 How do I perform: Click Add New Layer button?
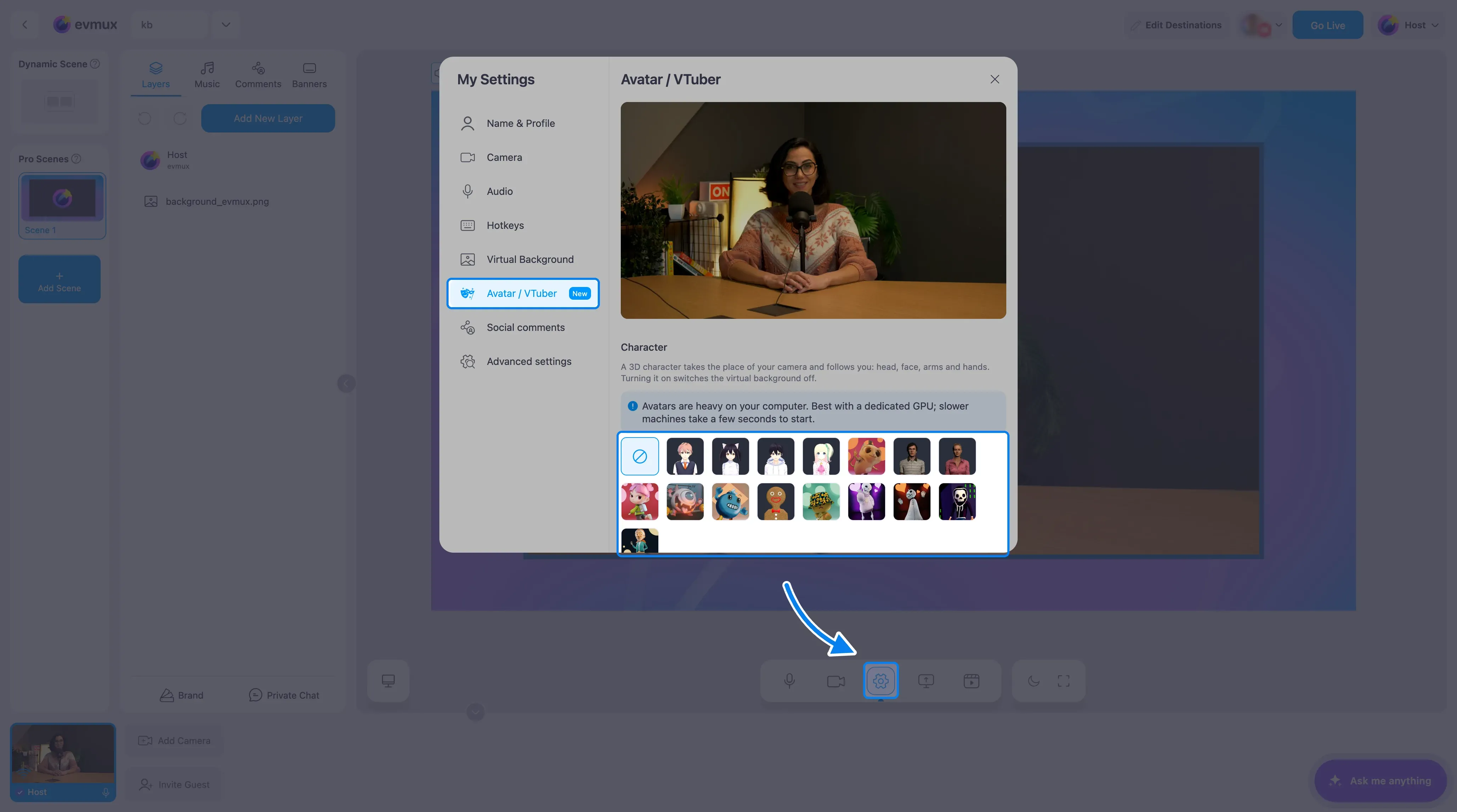[x=268, y=118]
